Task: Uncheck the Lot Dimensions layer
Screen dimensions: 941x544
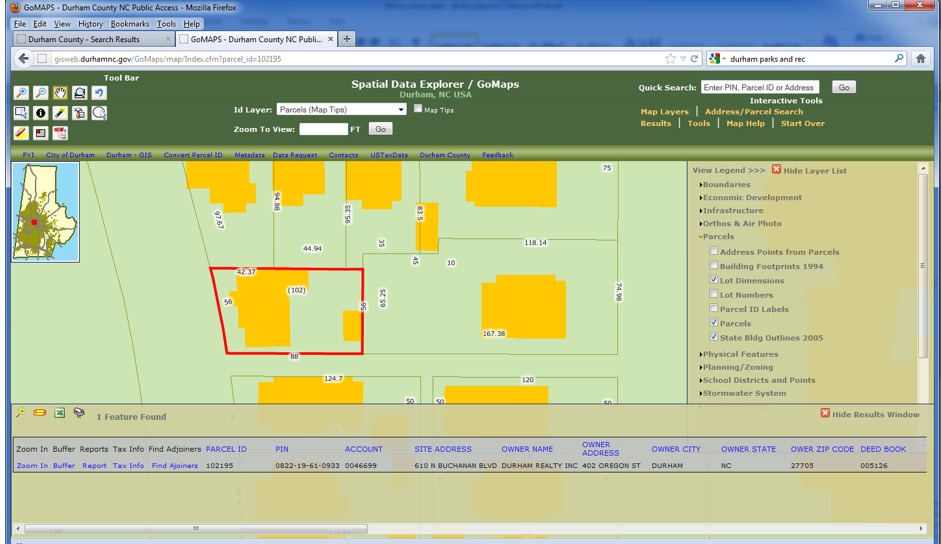Action: [x=714, y=280]
